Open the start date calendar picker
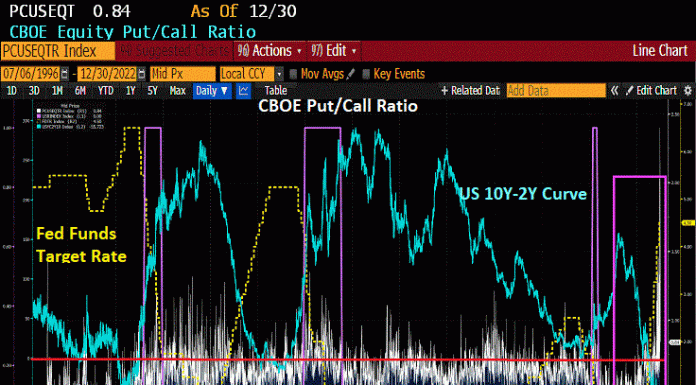This screenshot has height=385, width=696. pyautogui.click(x=65, y=74)
